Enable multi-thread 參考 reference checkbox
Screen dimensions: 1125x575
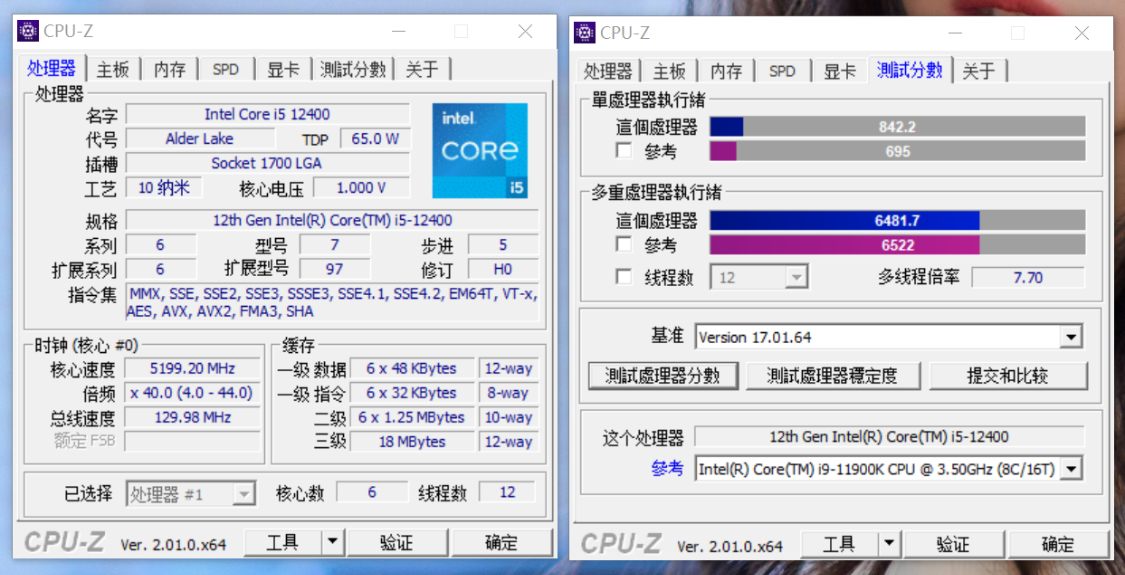click(x=624, y=245)
